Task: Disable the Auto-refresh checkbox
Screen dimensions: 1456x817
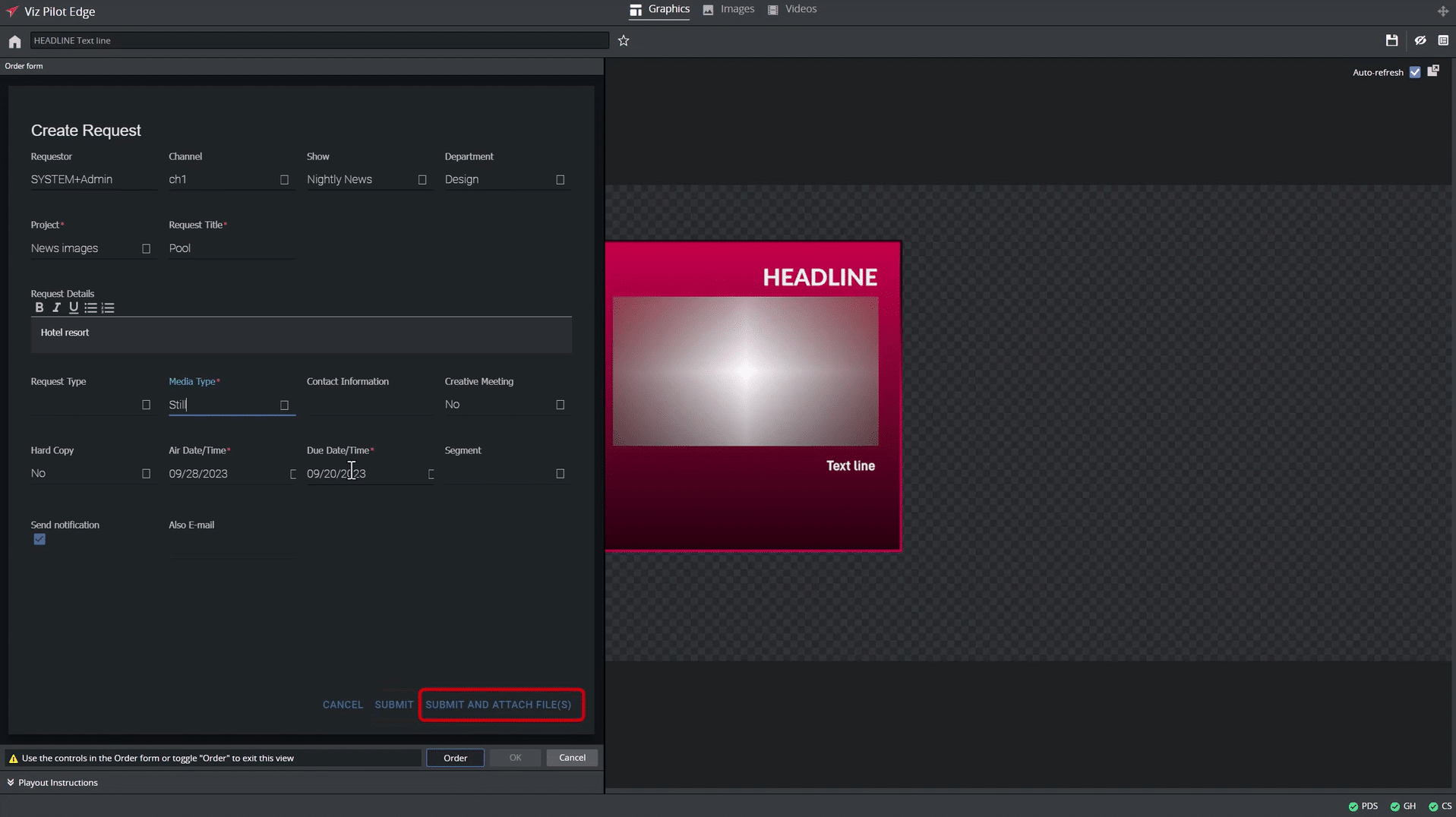Action: (1415, 72)
